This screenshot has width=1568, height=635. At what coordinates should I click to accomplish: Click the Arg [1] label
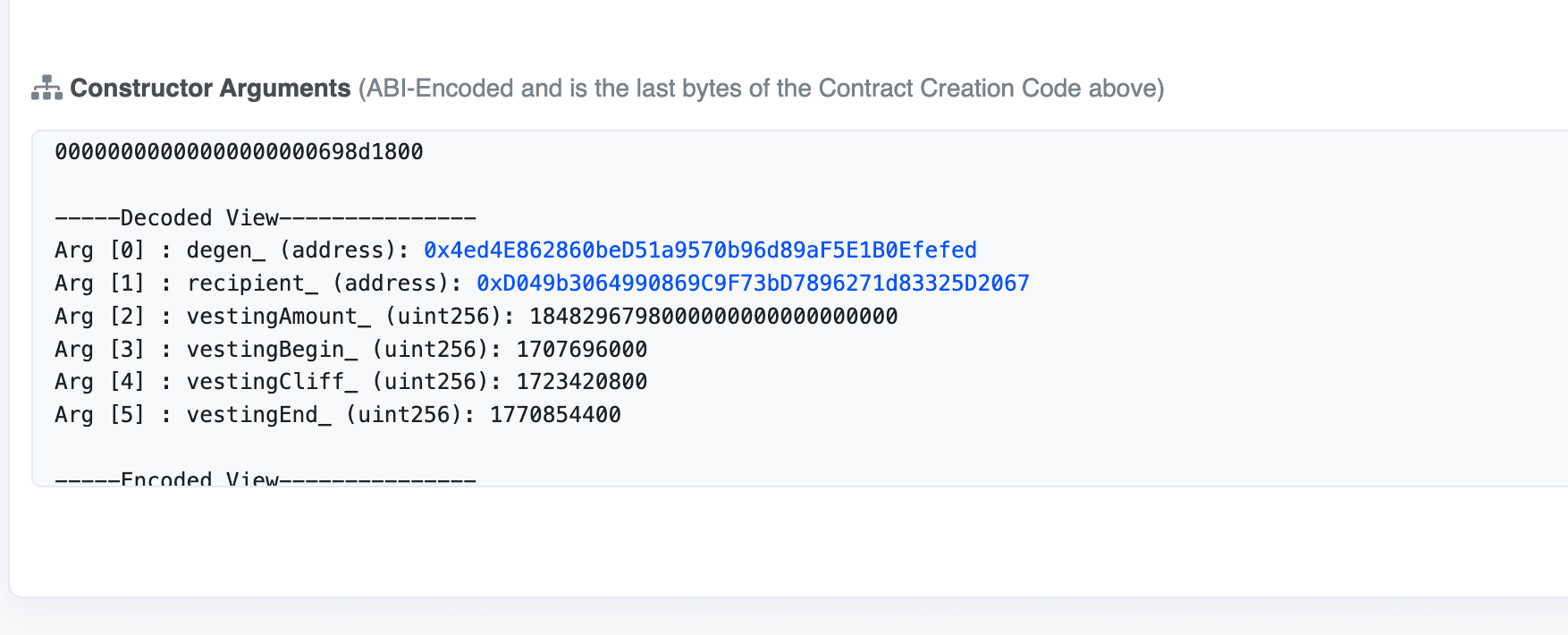[99, 284]
